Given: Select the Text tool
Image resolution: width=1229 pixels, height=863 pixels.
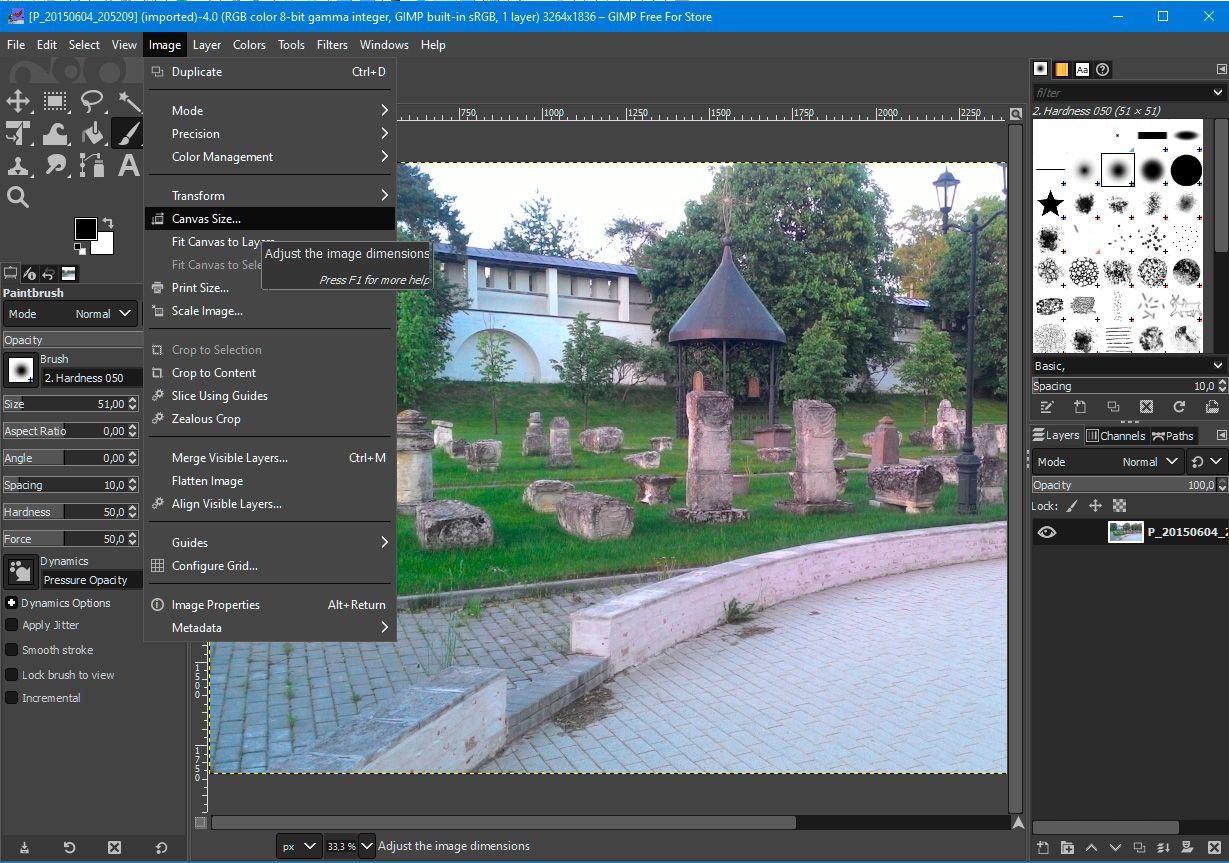Looking at the screenshot, I should [x=127, y=166].
